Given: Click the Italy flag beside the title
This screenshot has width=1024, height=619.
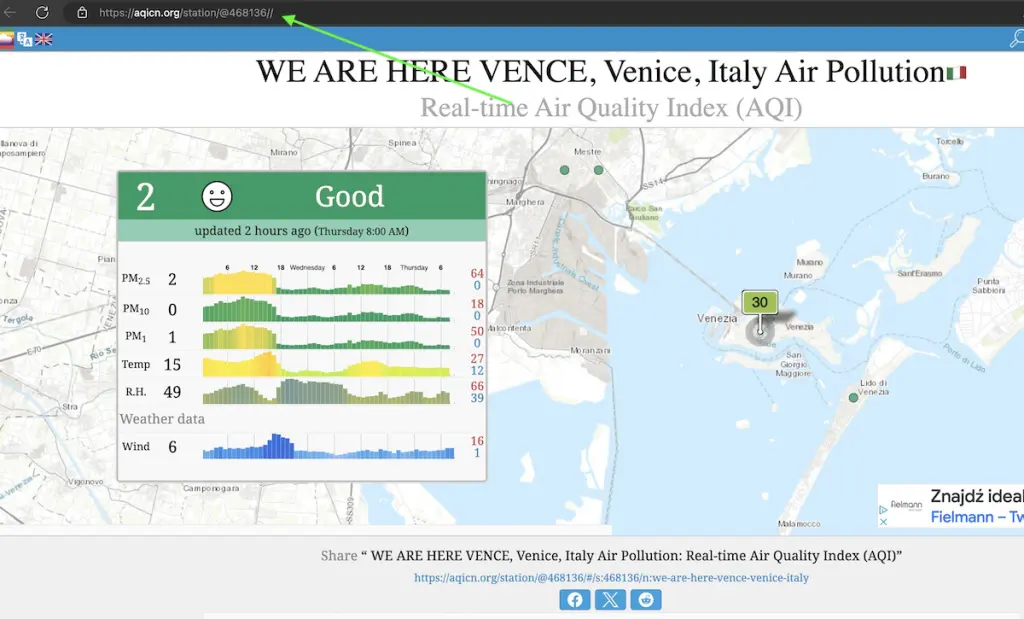Looking at the screenshot, I should [956, 73].
